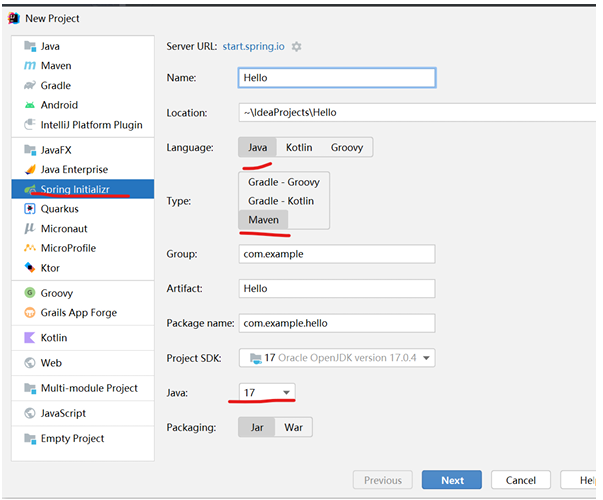Click the Java Enterprise icon
This screenshot has width=603, height=500.
(x=30, y=169)
